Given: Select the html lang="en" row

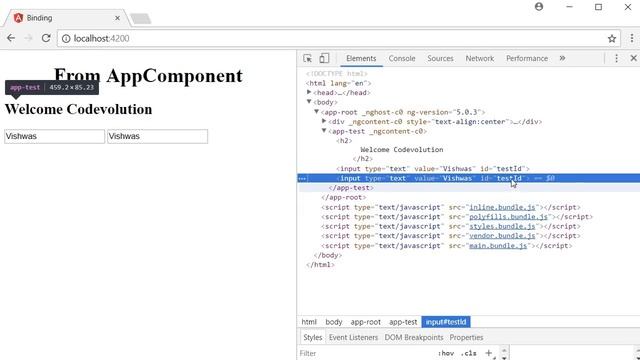Looking at the screenshot, I should click(x=338, y=83).
